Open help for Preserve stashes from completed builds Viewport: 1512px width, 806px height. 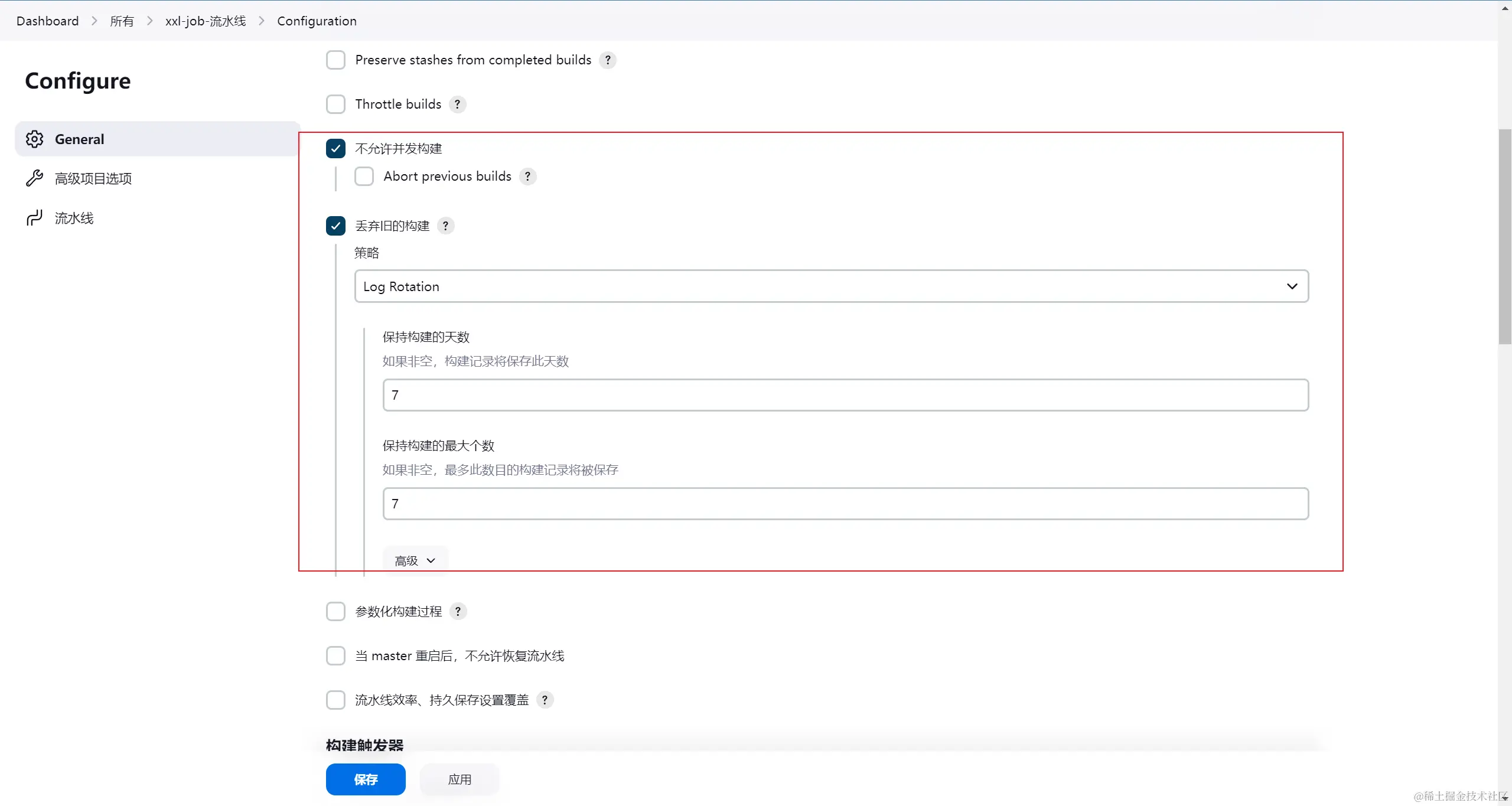click(607, 60)
